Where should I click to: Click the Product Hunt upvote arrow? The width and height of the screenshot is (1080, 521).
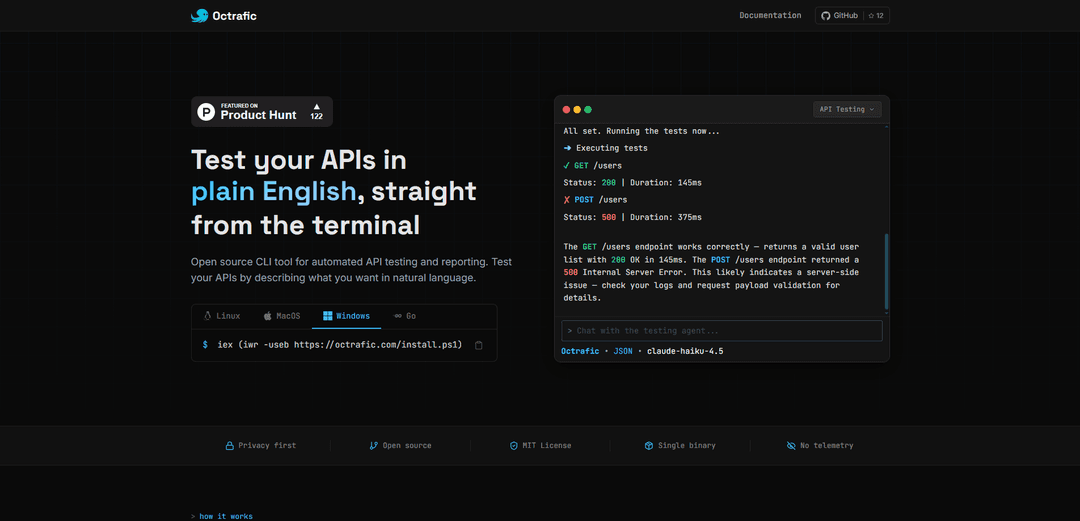tap(316, 106)
